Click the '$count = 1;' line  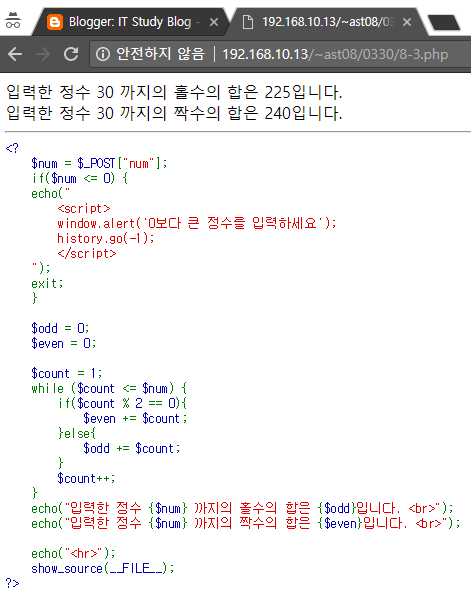click(67, 373)
